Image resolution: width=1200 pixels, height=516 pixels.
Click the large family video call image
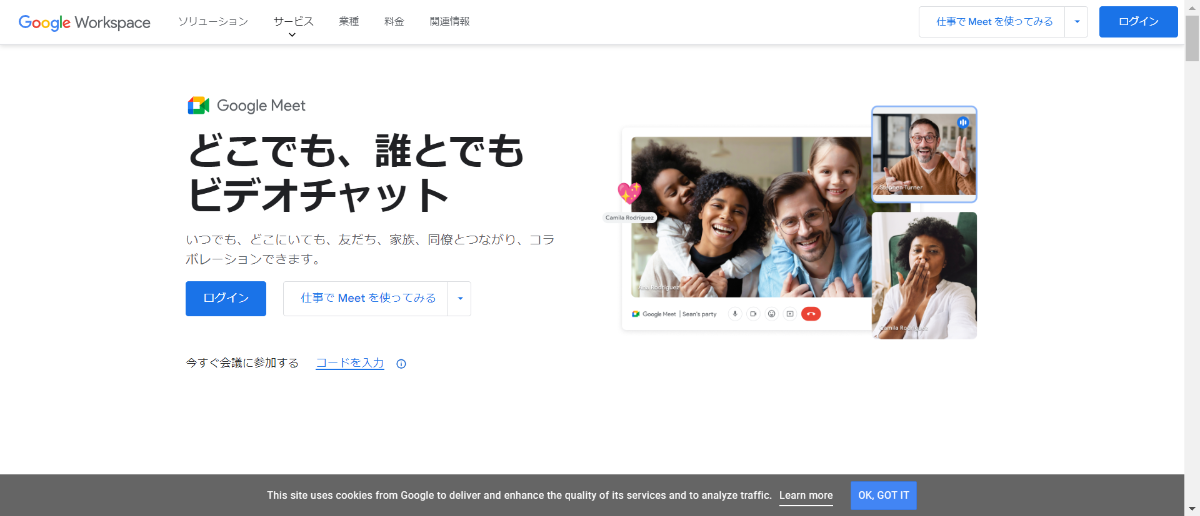point(751,216)
